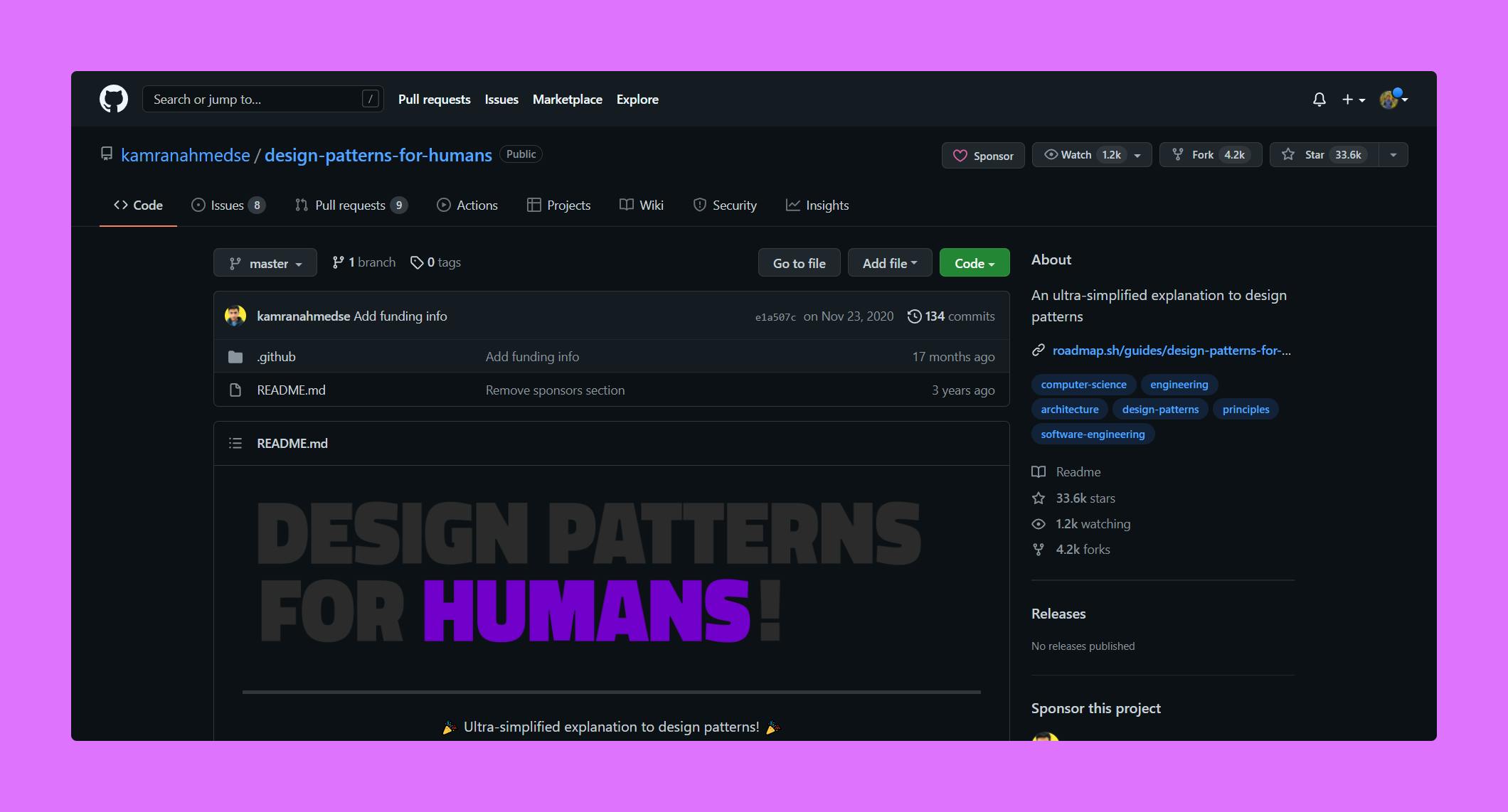
Task: Open the Actions tab
Action: pos(467,205)
